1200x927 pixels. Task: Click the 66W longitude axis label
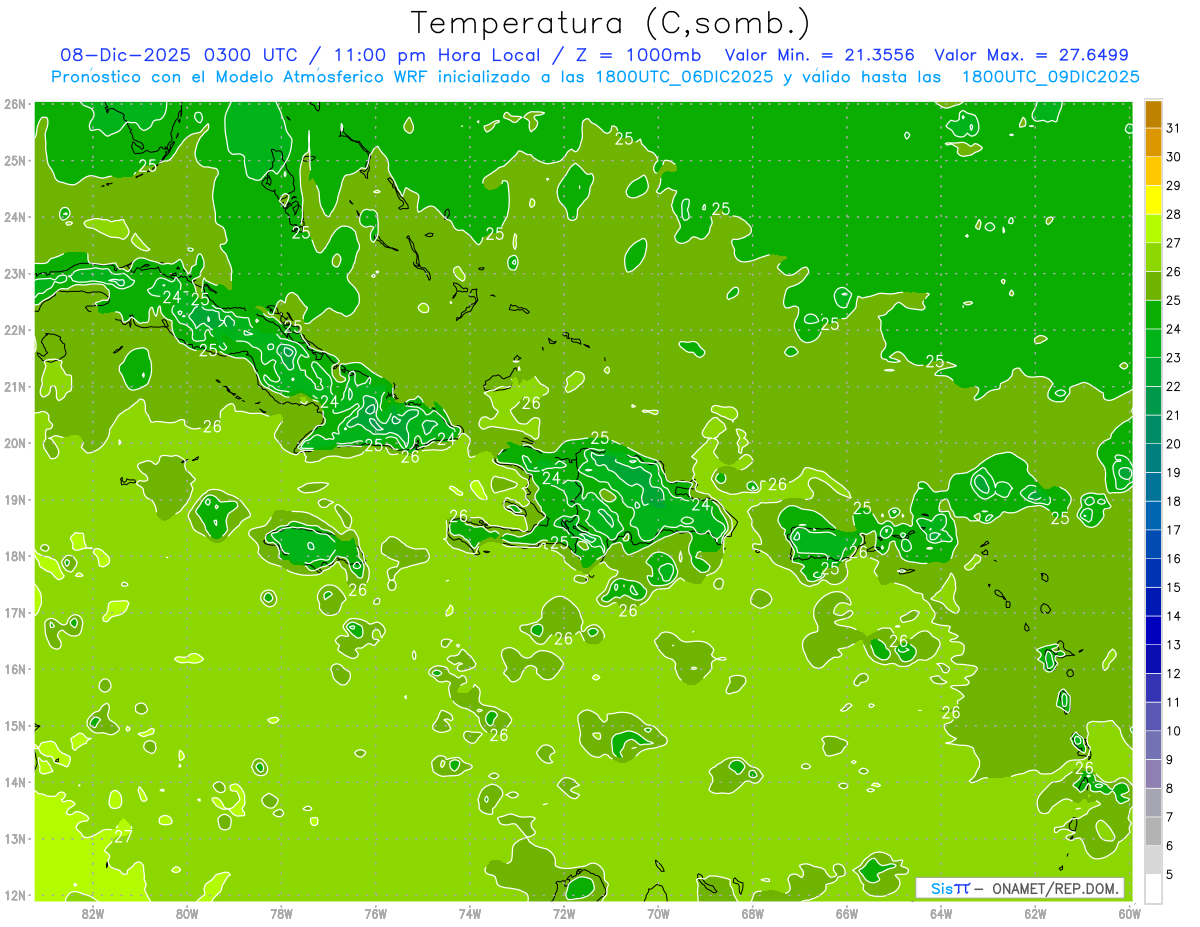coord(846,913)
